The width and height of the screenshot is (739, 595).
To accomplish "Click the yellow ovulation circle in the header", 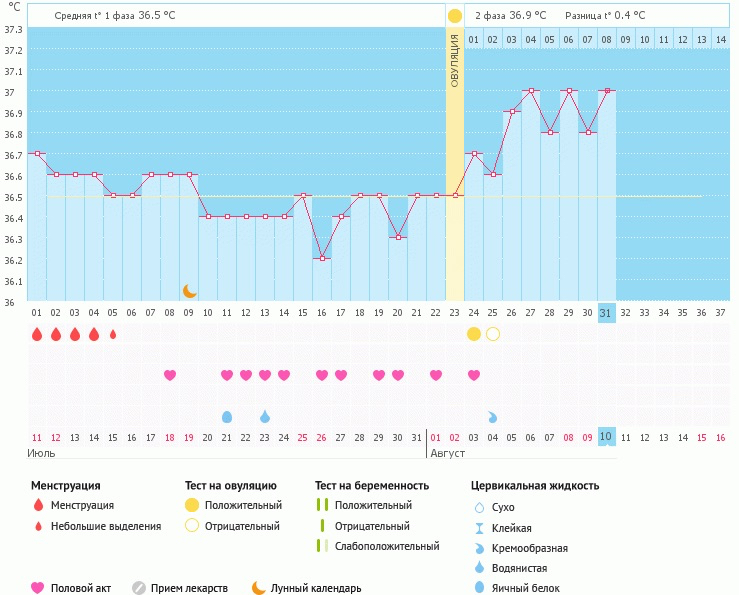I will 455,16.
